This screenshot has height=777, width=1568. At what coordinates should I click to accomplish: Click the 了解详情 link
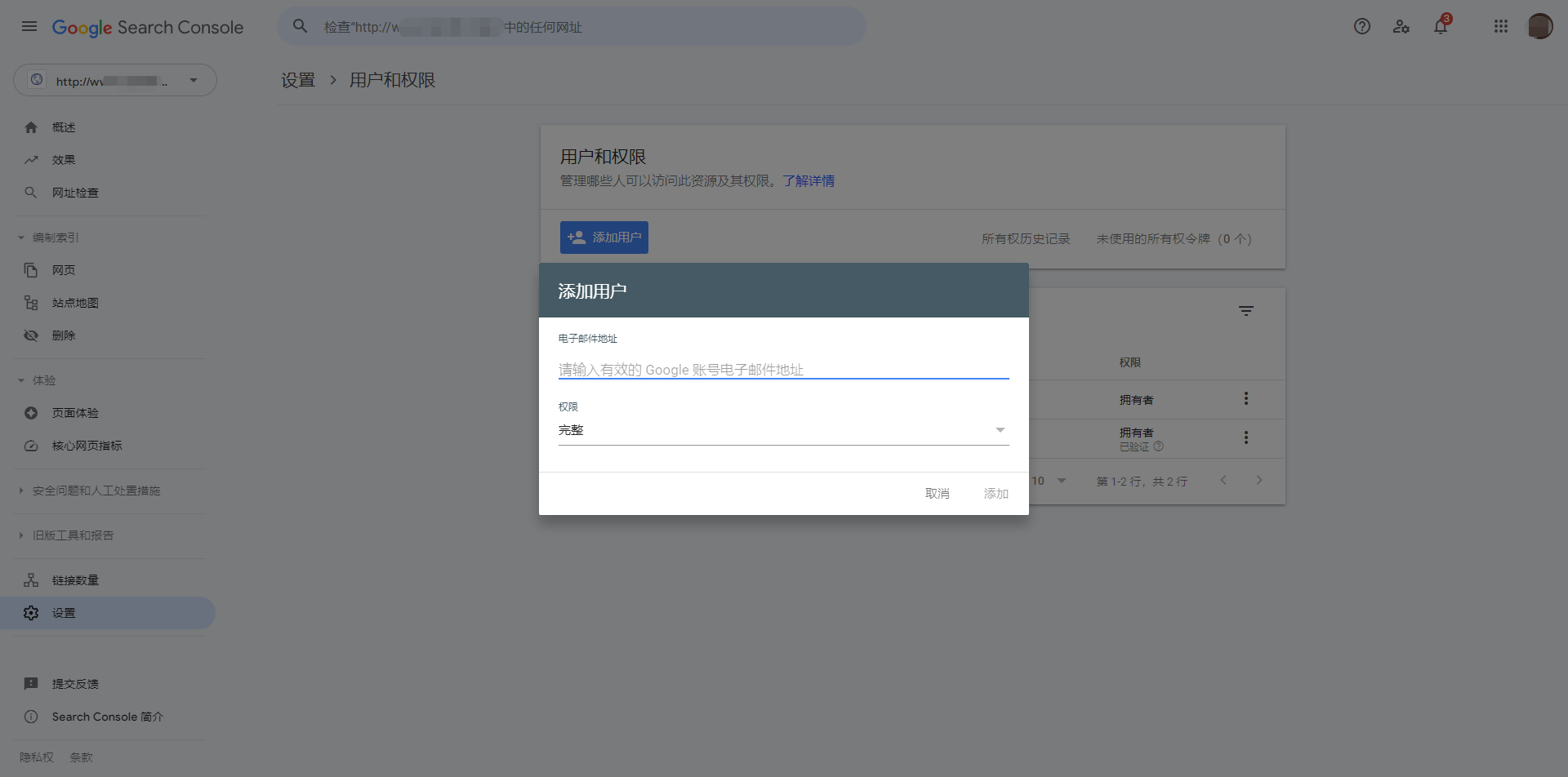[808, 181]
